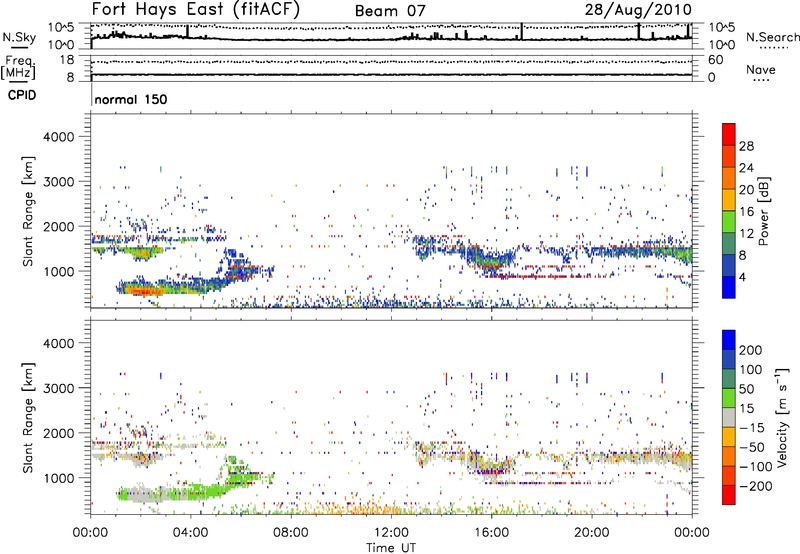Click the "20:00" time axis label
800x554 pixels.
pos(591,533)
